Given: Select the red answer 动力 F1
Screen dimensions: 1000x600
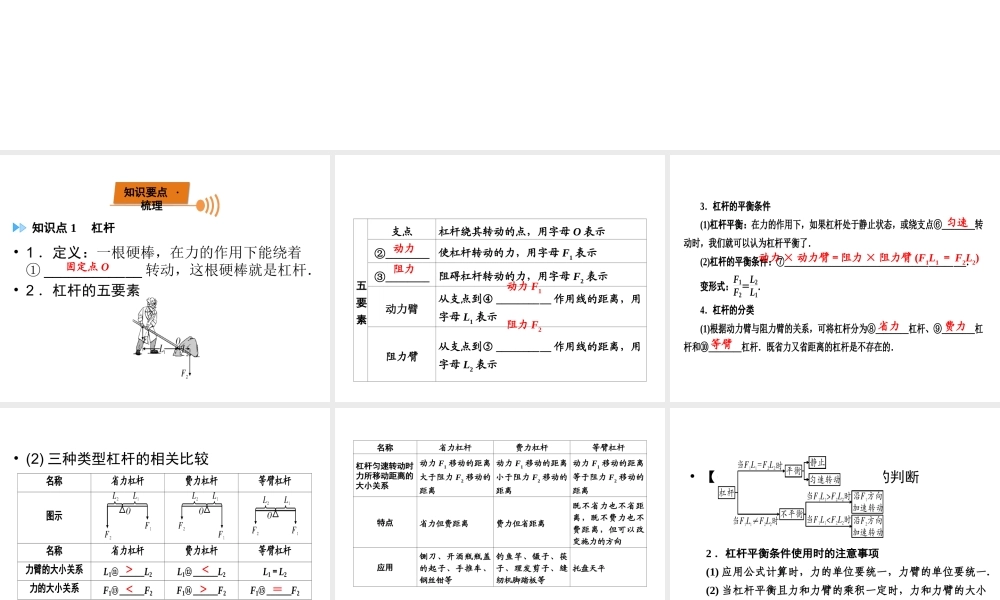Looking at the screenshot, I should [524, 287].
